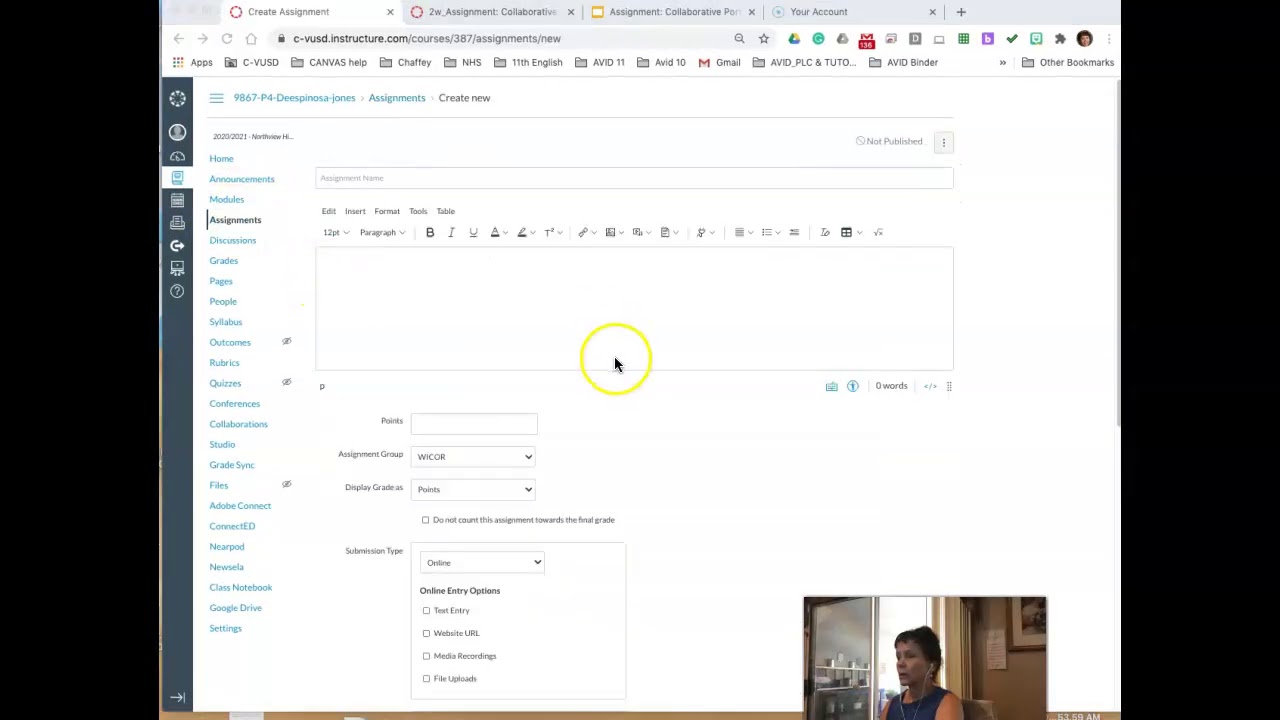Collapse the global navigation arrow at bottom
The image size is (1280, 720).
(177, 697)
